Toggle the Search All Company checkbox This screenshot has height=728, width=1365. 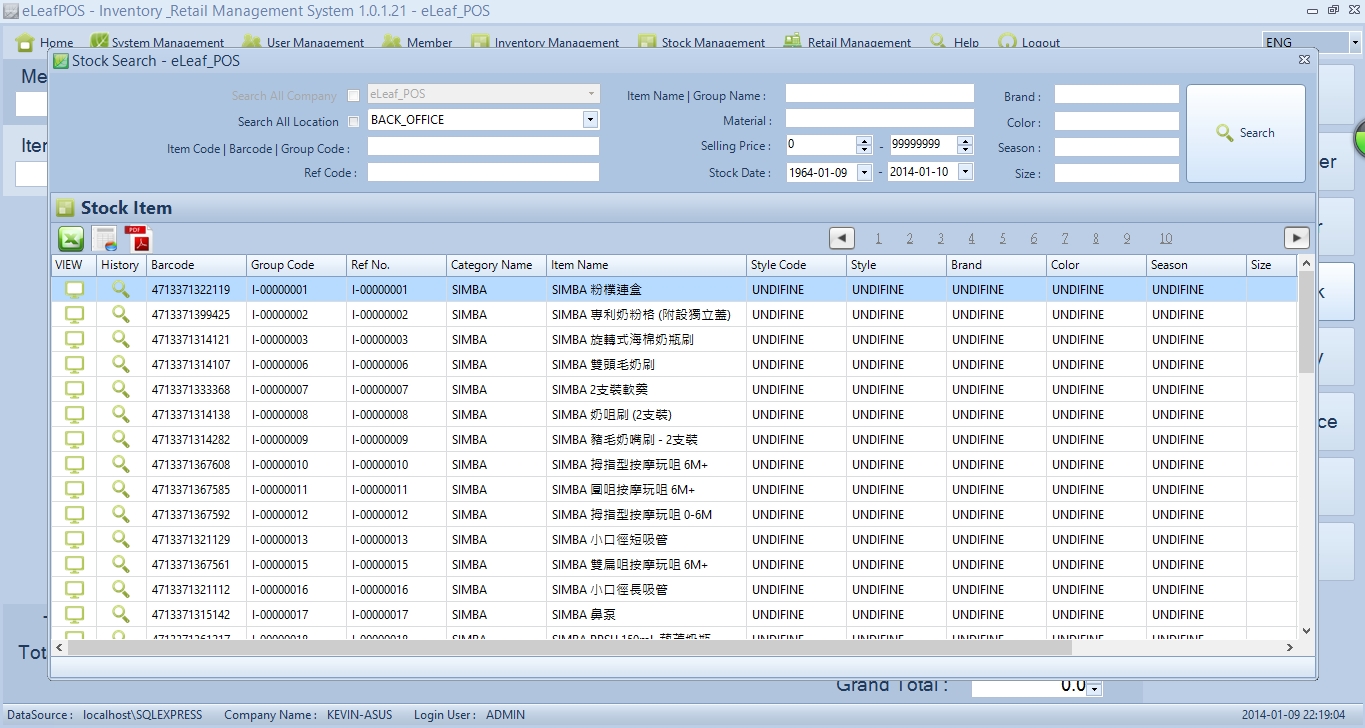click(353, 96)
